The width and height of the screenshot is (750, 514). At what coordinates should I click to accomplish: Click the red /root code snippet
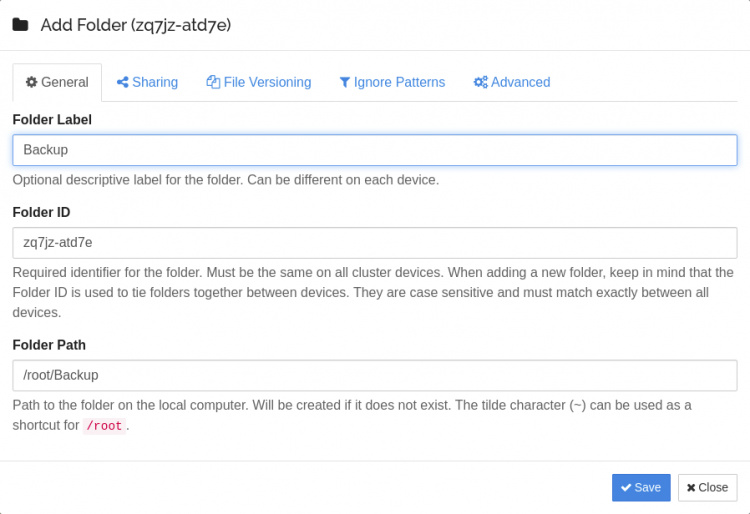(x=104, y=426)
